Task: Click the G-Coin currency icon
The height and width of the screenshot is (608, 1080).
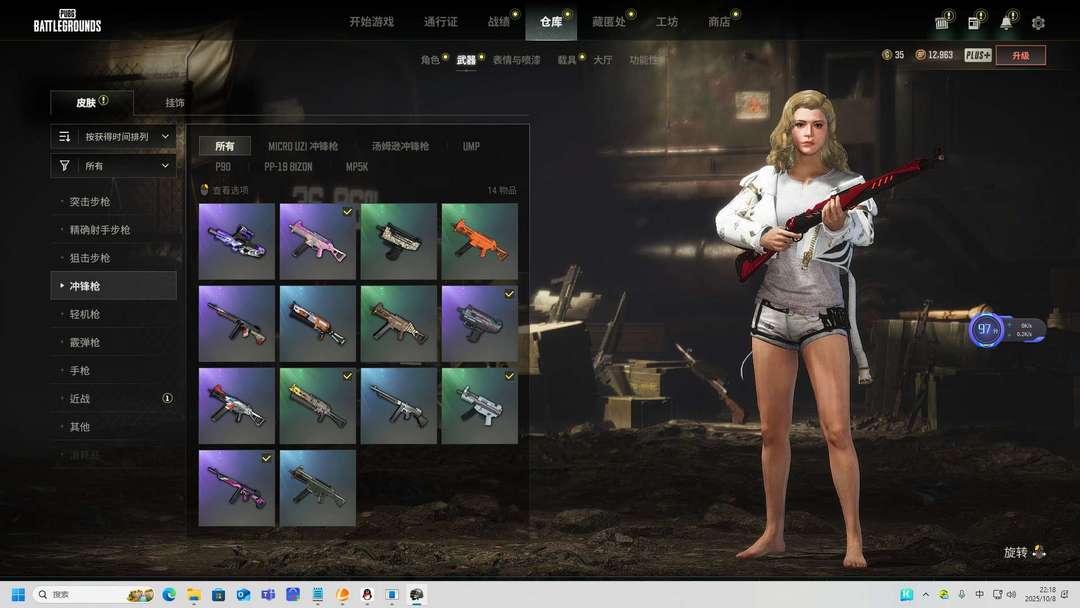Action: (x=887, y=55)
